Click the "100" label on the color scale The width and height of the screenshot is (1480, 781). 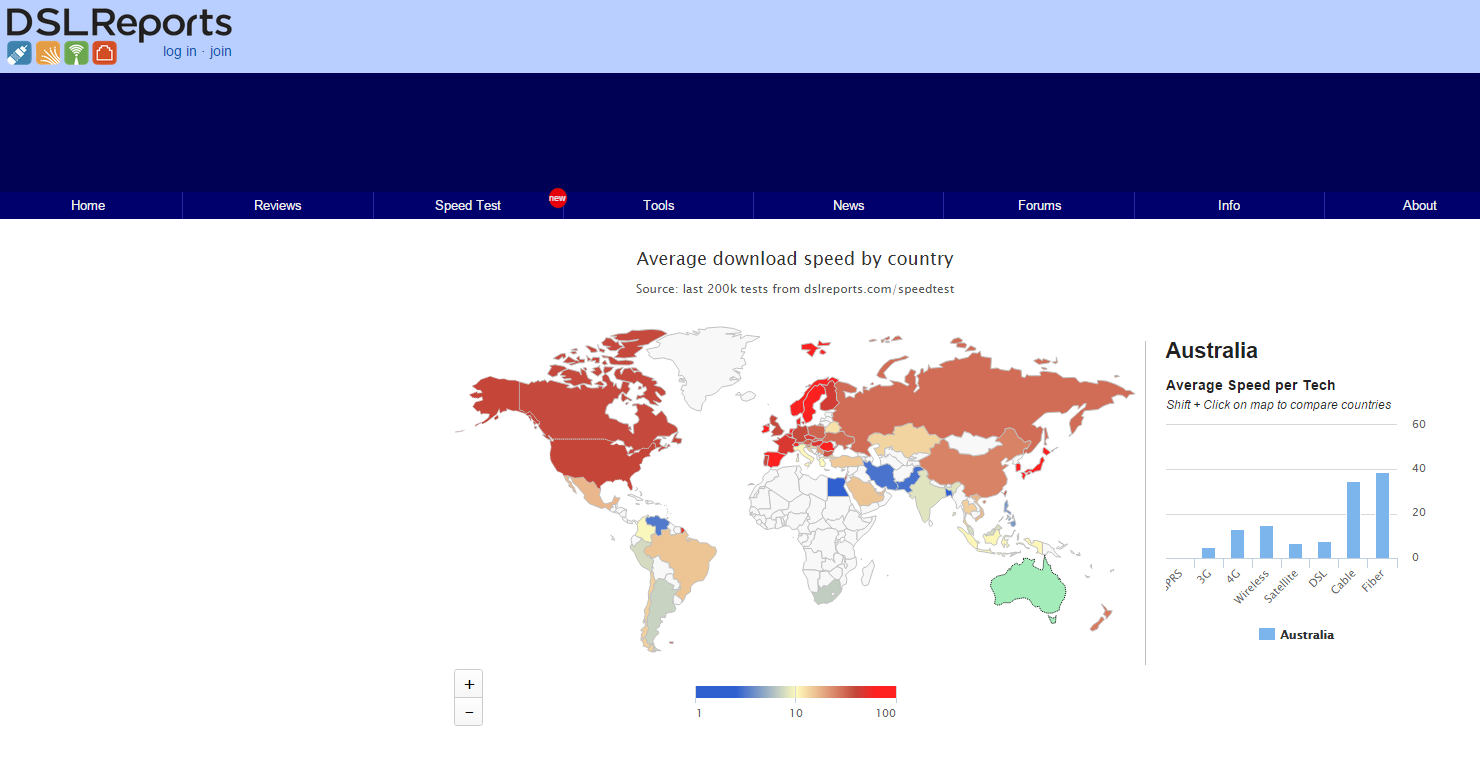(x=886, y=713)
